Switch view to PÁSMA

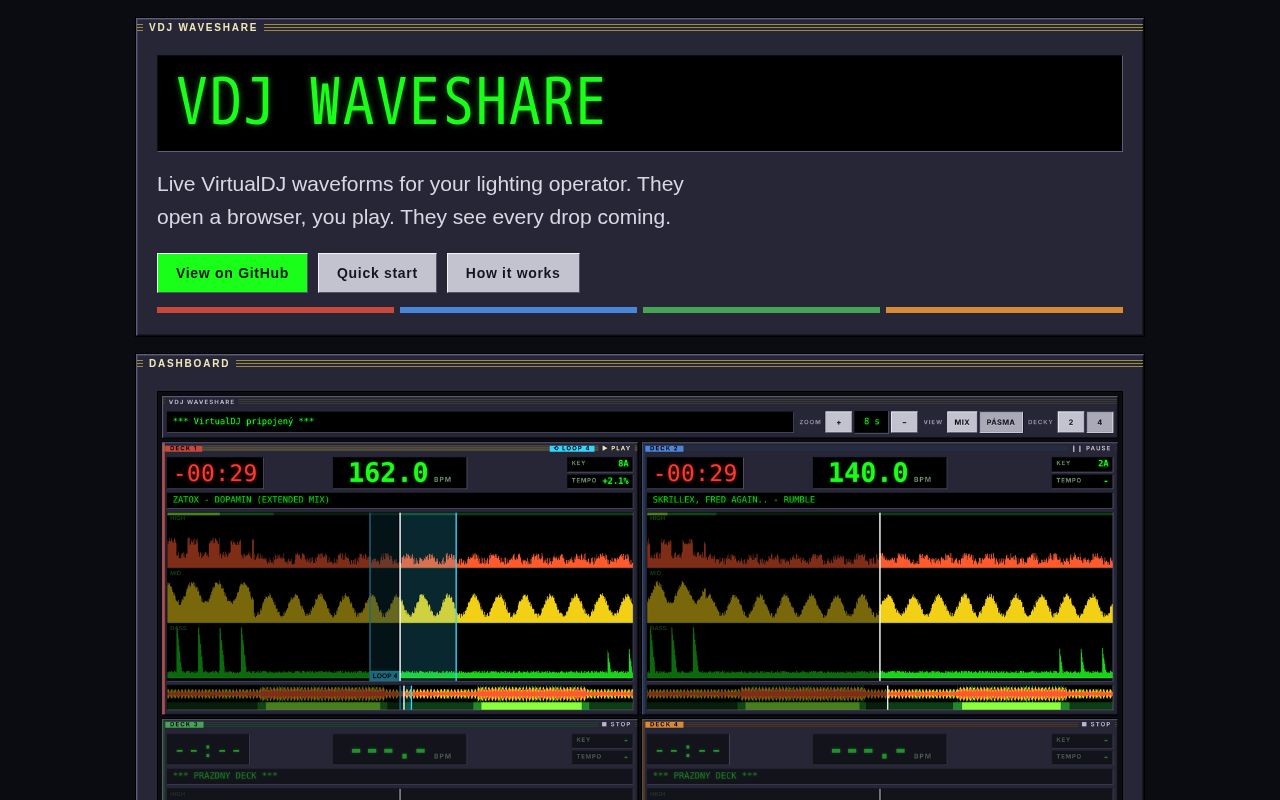(x=1001, y=422)
